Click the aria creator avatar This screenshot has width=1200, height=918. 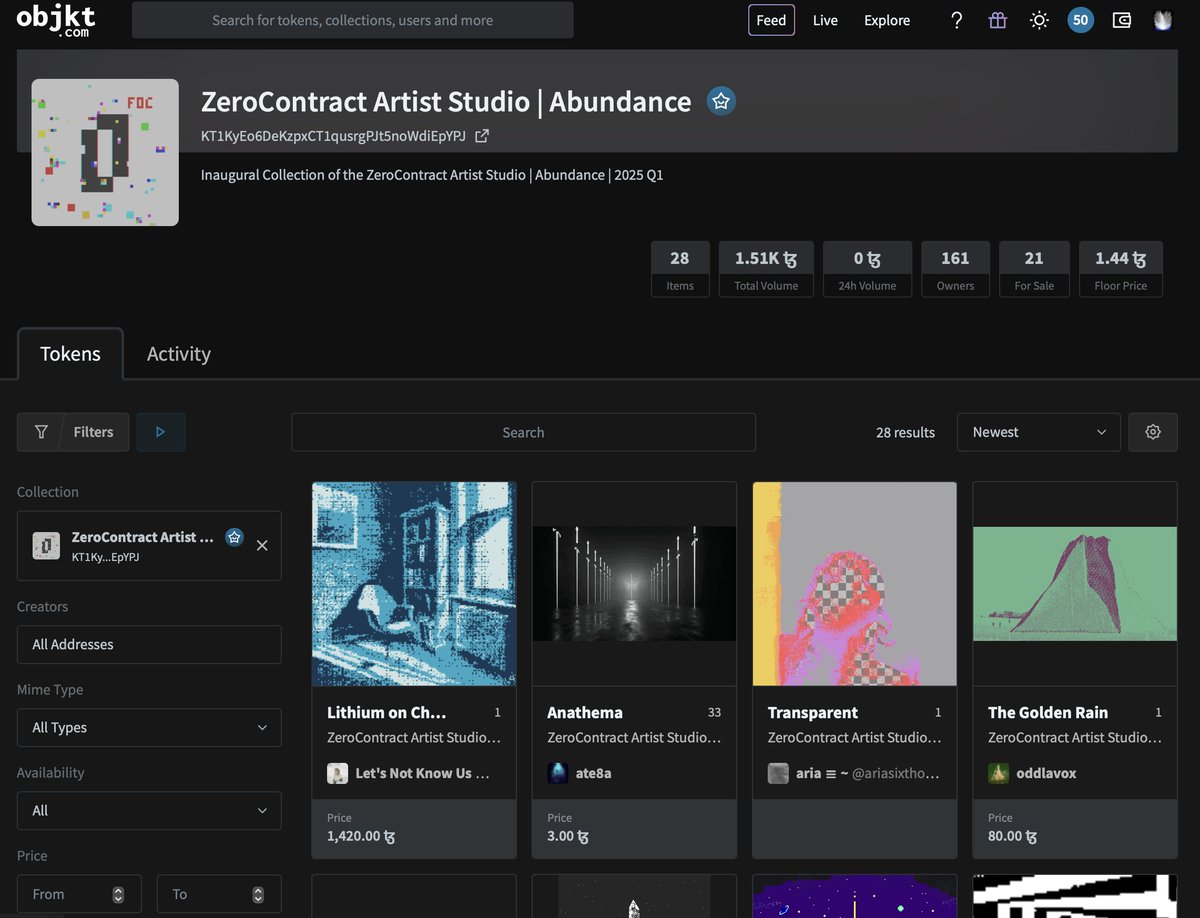tap(778, 773)
